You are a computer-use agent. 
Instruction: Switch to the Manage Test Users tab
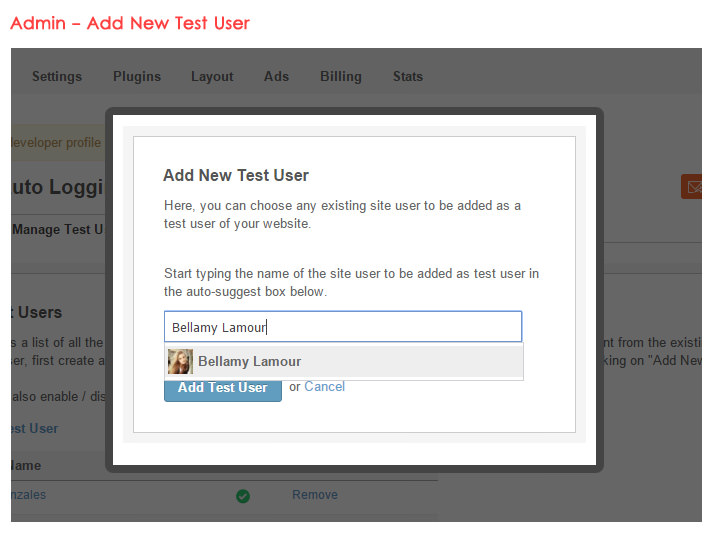pos(57,230)
